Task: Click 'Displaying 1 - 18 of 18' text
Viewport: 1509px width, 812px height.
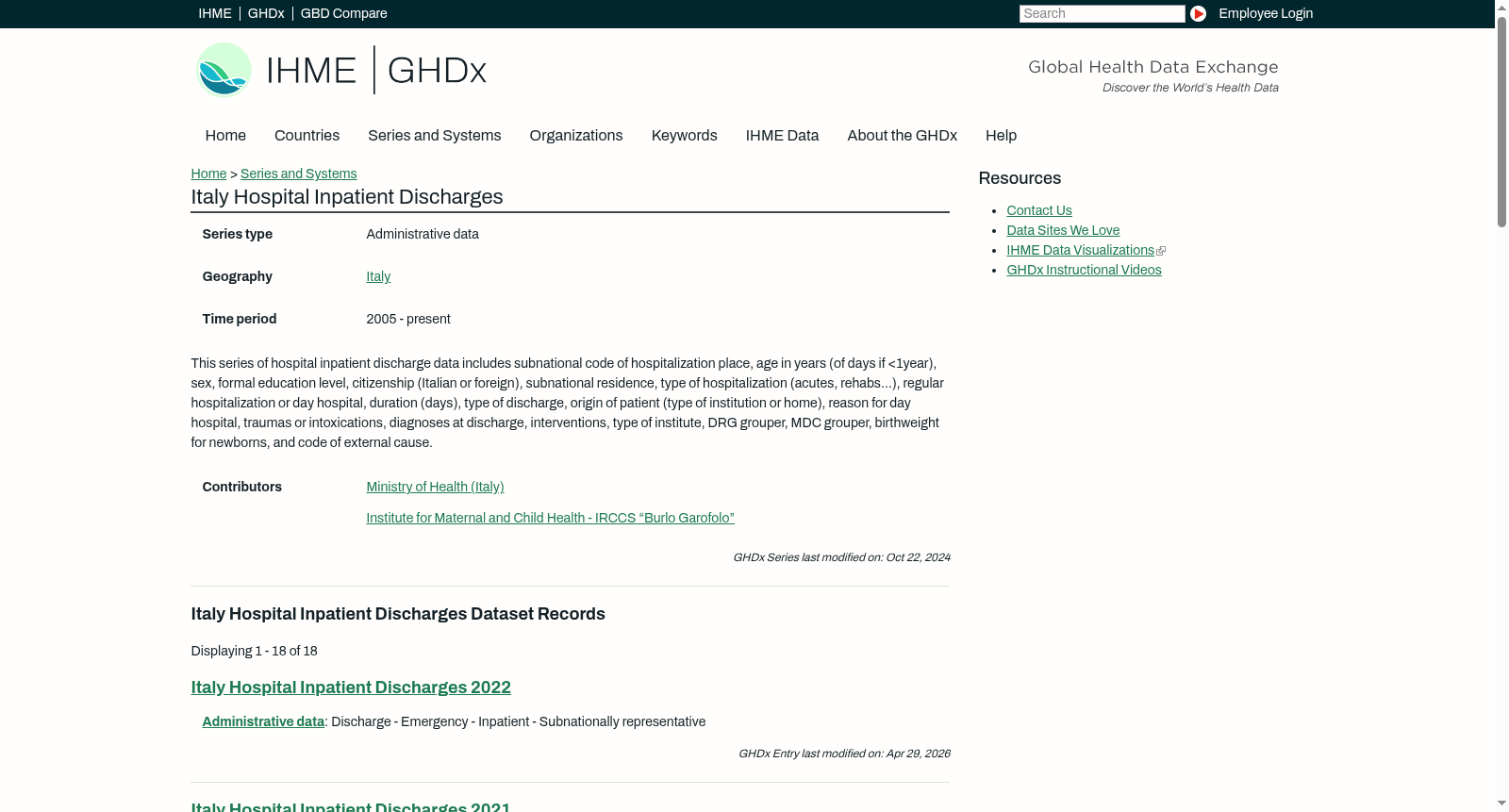Action: [x=254, y=651]
